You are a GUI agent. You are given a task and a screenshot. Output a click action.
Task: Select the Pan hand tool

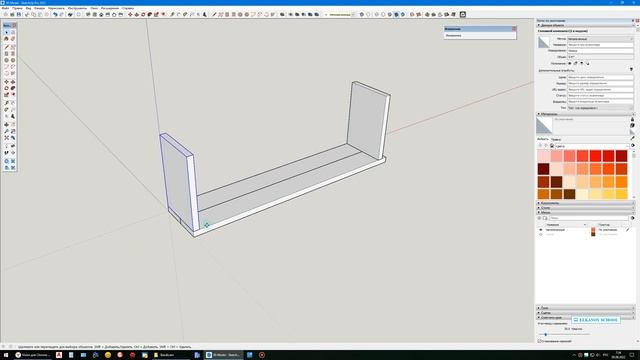(13, 124)
